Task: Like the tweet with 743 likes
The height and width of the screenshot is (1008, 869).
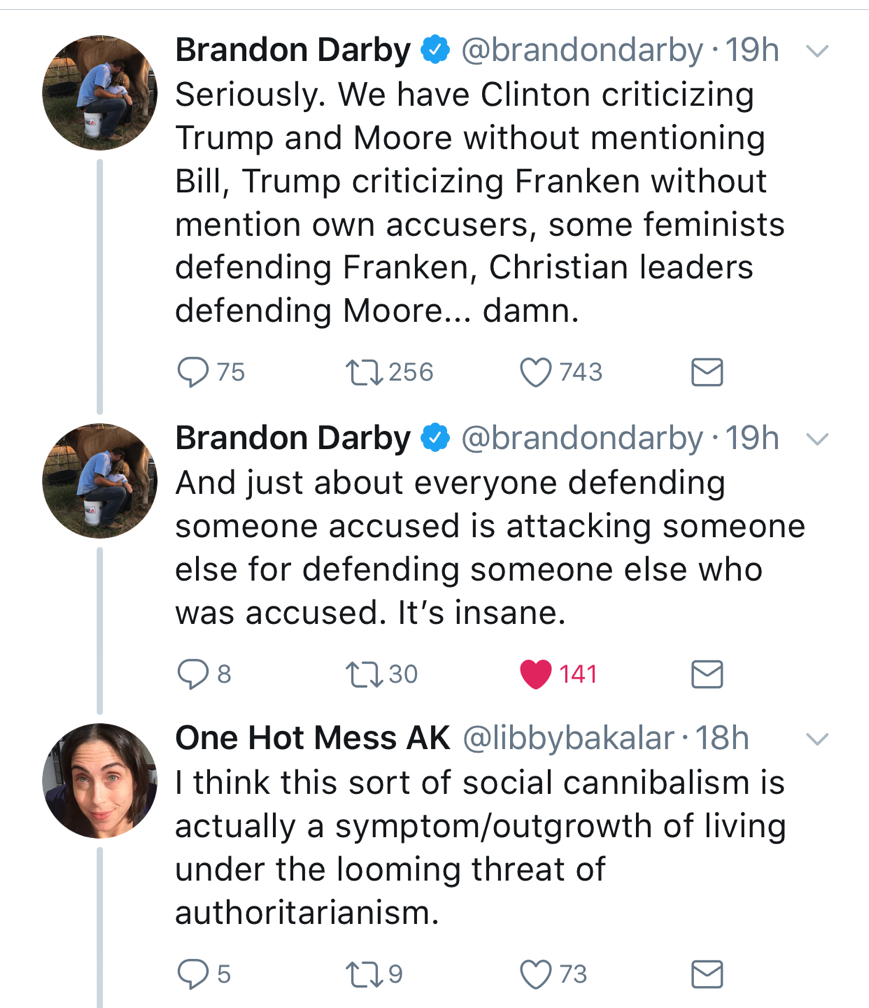Action: coord(537,372)
